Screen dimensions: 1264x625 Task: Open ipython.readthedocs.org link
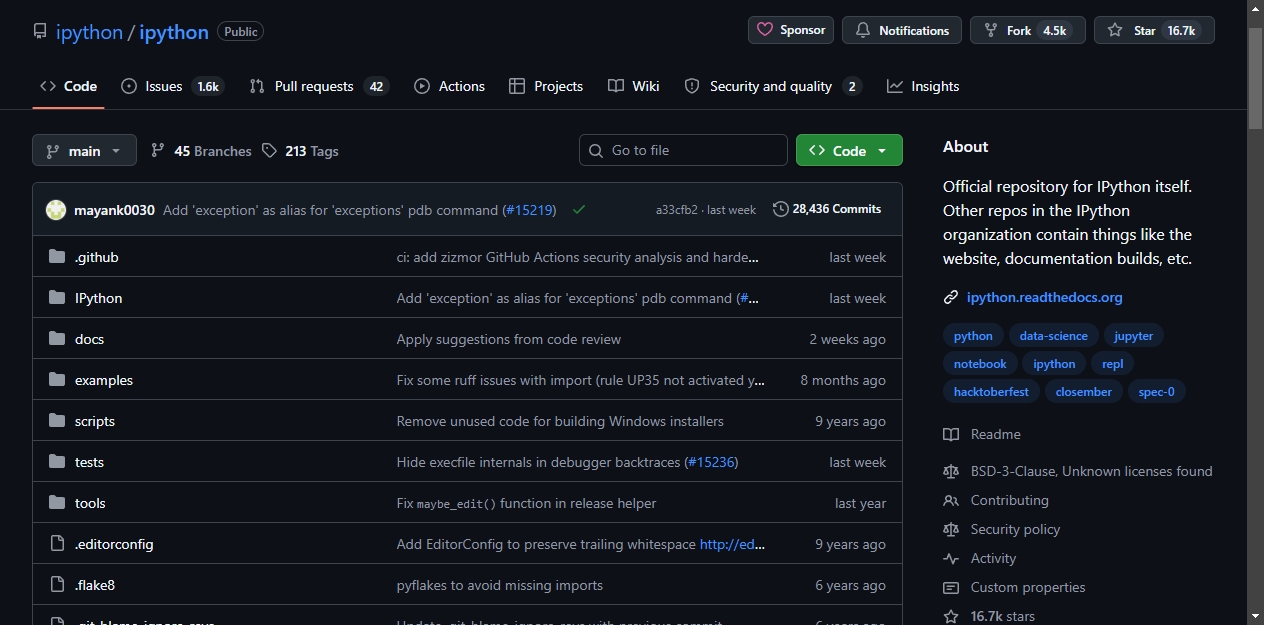point(1044,297)
